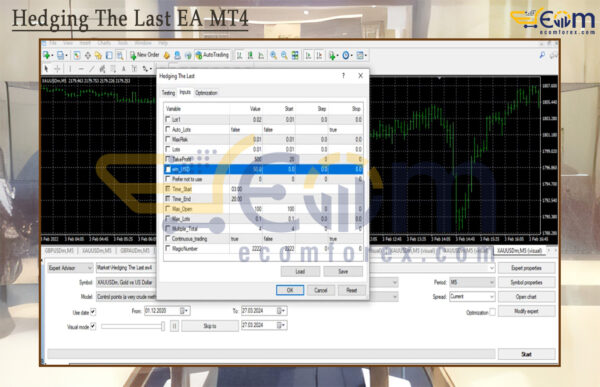Select the GBPUSDm,M5 chart tab

click(59, 251)
